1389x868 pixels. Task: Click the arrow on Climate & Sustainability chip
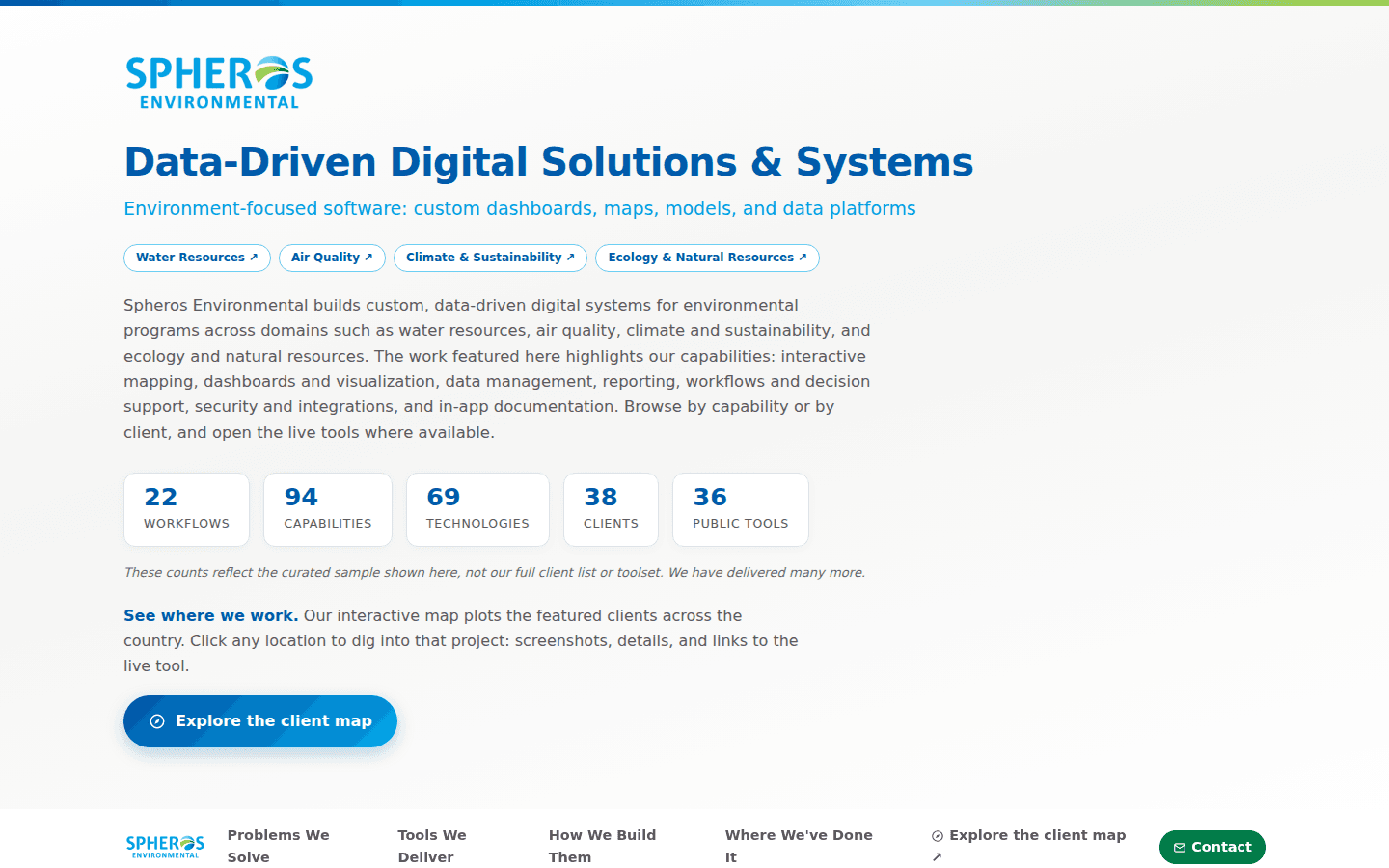570,258
